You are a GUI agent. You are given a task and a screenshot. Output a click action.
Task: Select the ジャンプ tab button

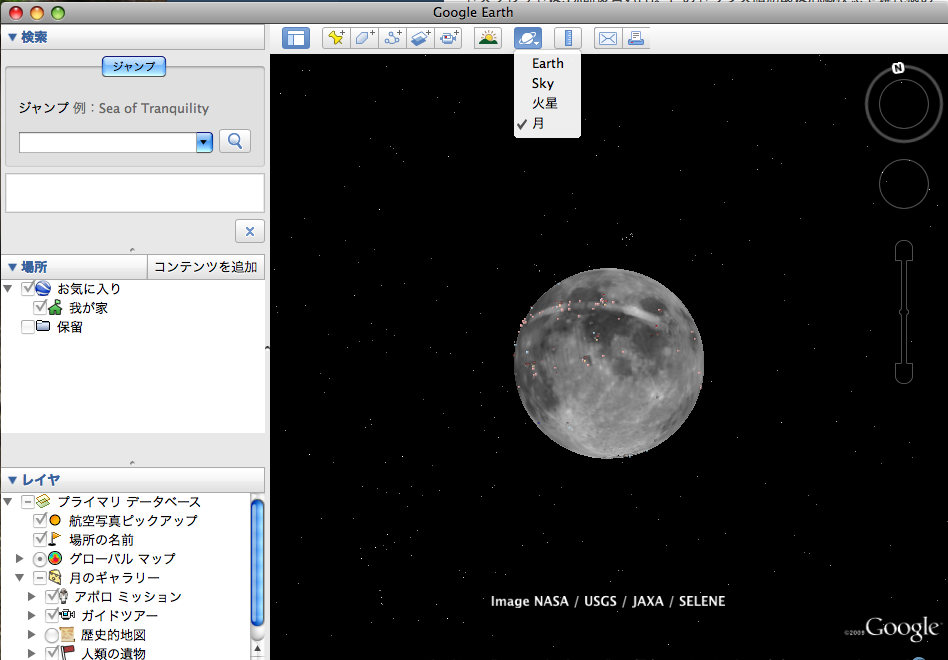134,66
